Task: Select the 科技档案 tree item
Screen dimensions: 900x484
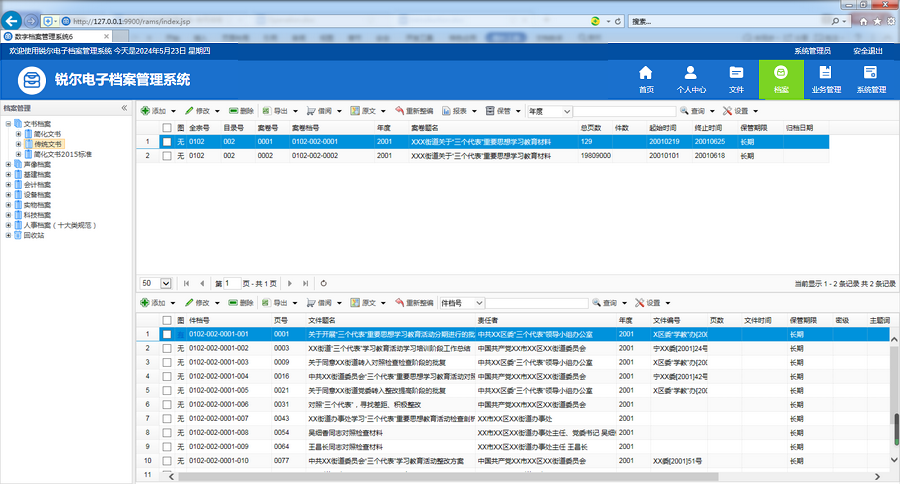Action: (x=37, y=215)
